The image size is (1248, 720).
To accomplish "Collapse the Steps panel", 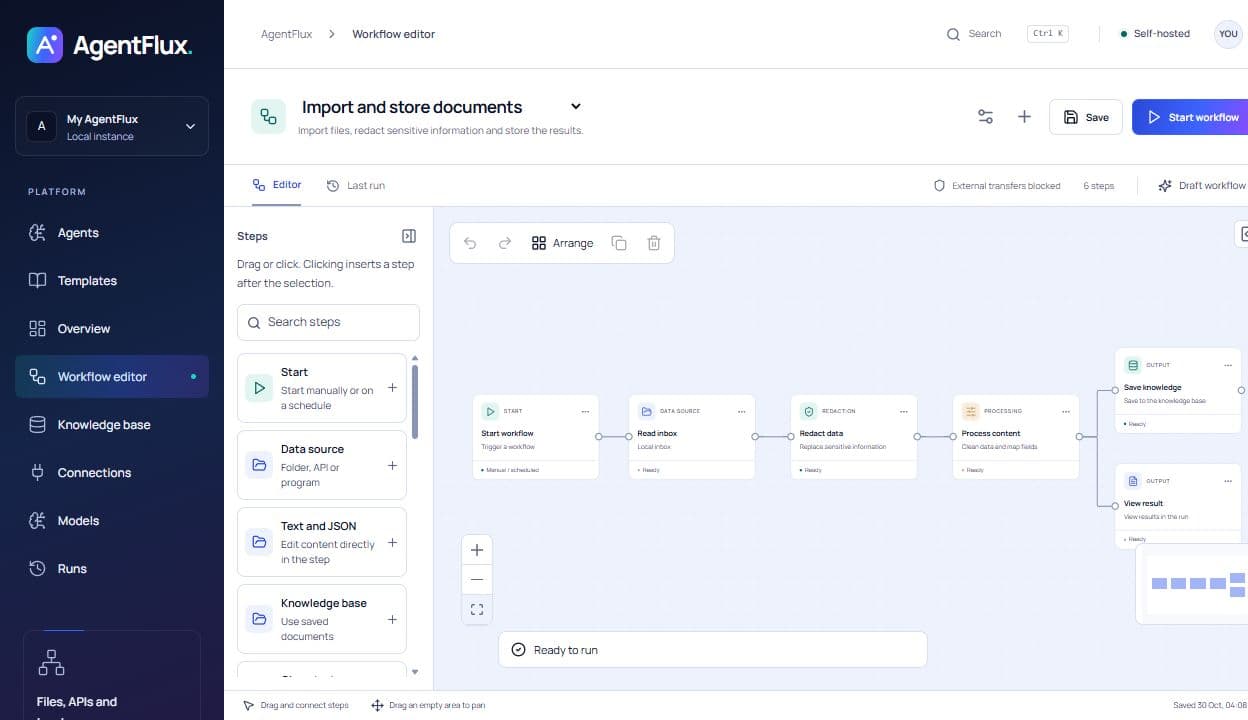I will [409, 236].
